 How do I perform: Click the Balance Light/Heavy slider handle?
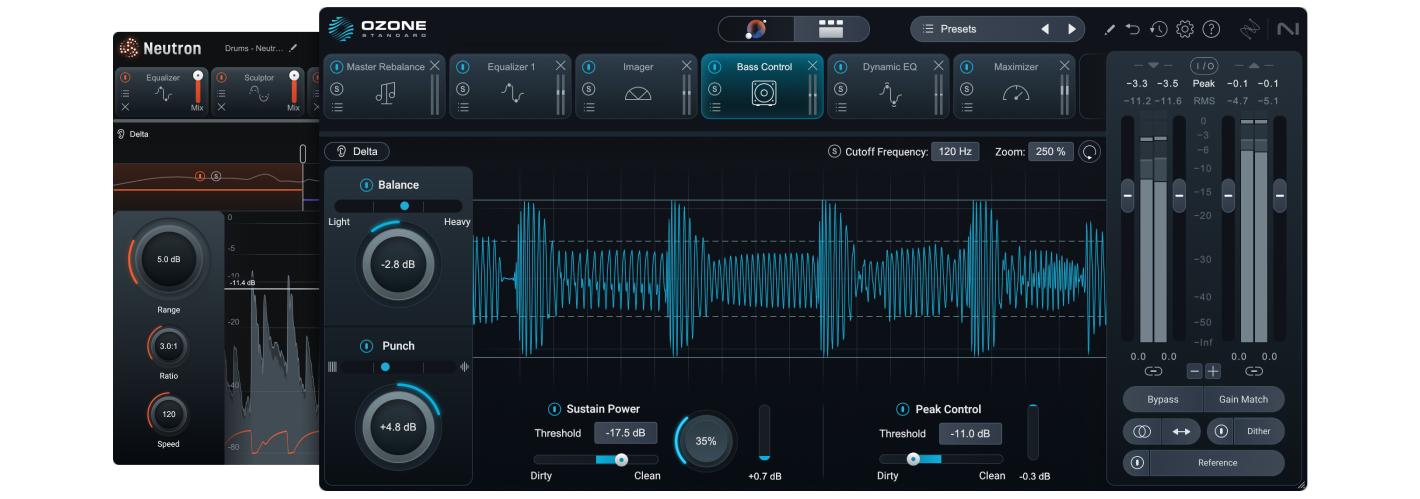[404, 205]
